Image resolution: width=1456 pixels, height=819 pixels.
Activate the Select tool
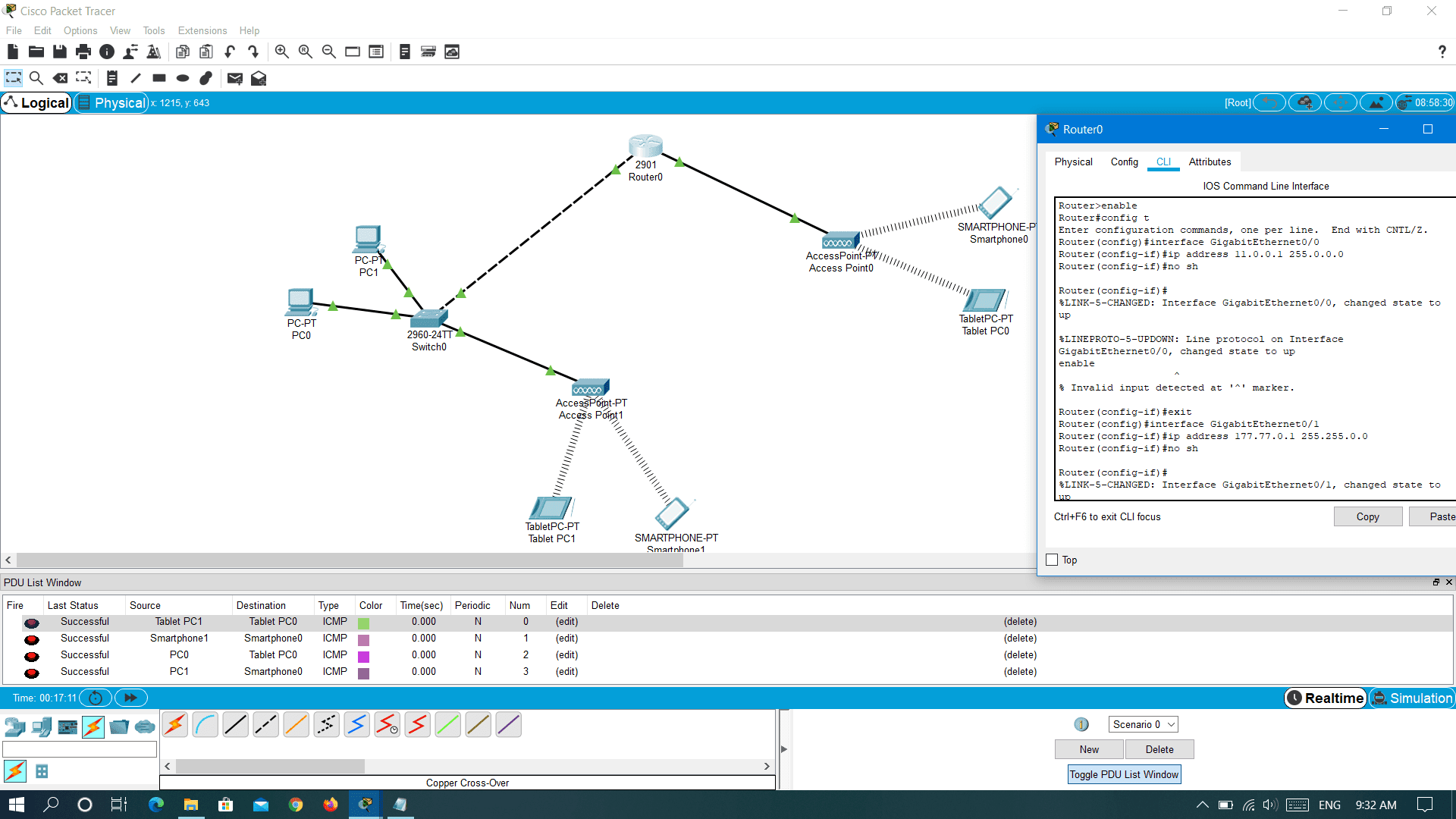coord(14,78)
